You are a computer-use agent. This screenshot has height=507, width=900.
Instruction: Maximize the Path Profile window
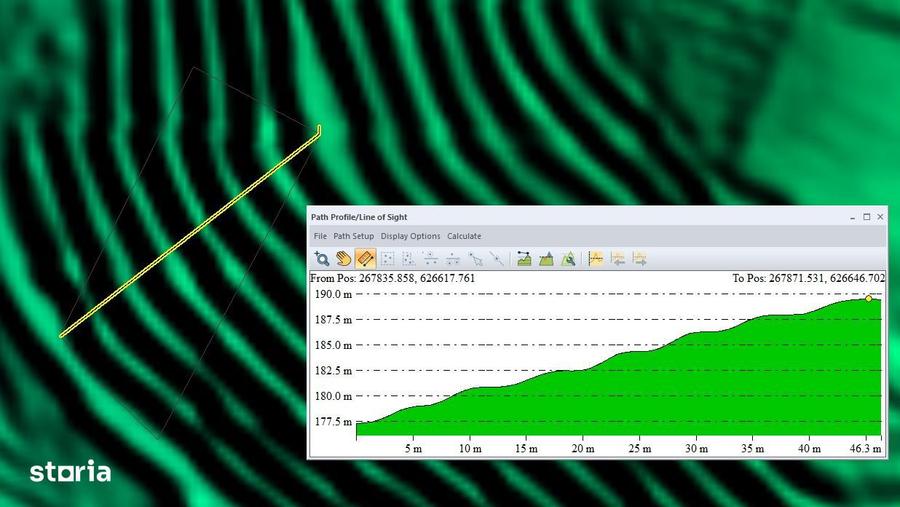tap(867, 216)
